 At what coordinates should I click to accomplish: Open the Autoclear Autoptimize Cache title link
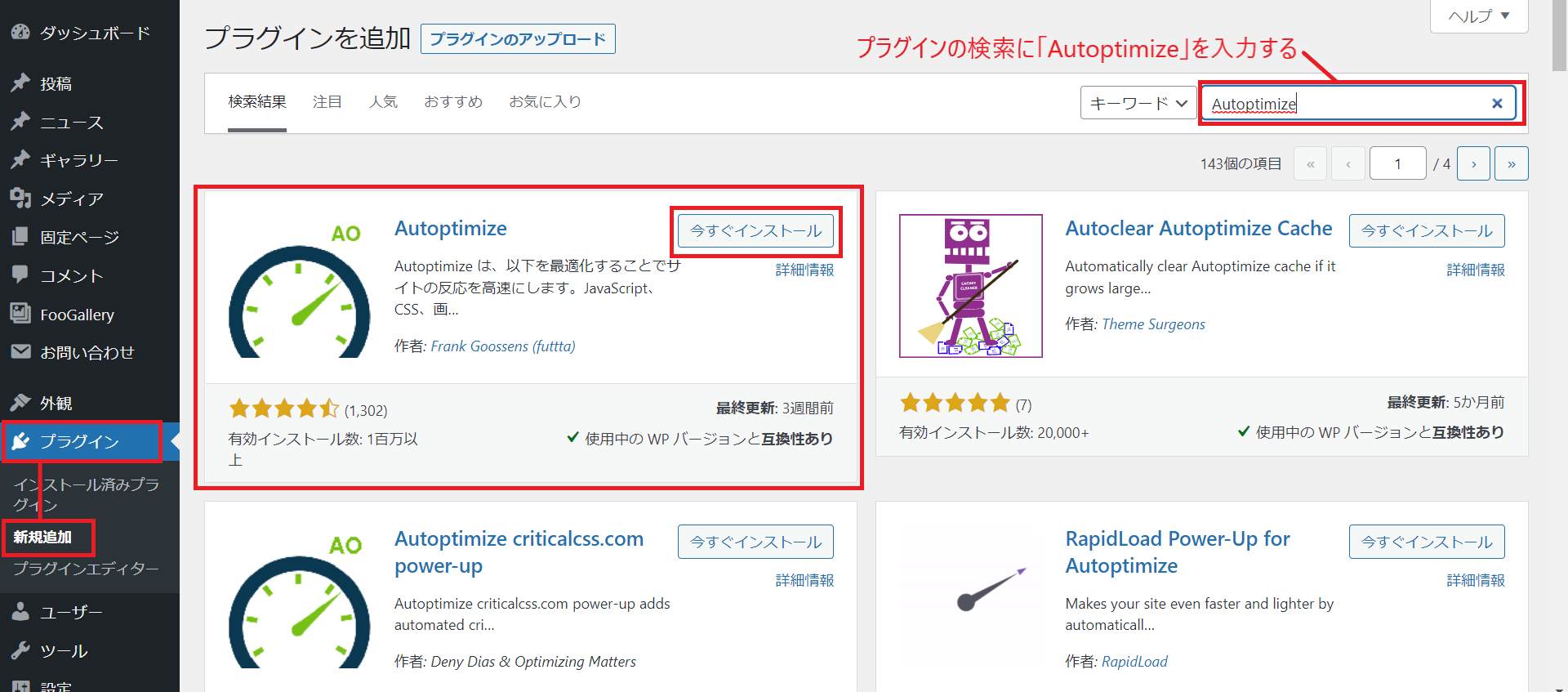click(x=1199, y=229)
